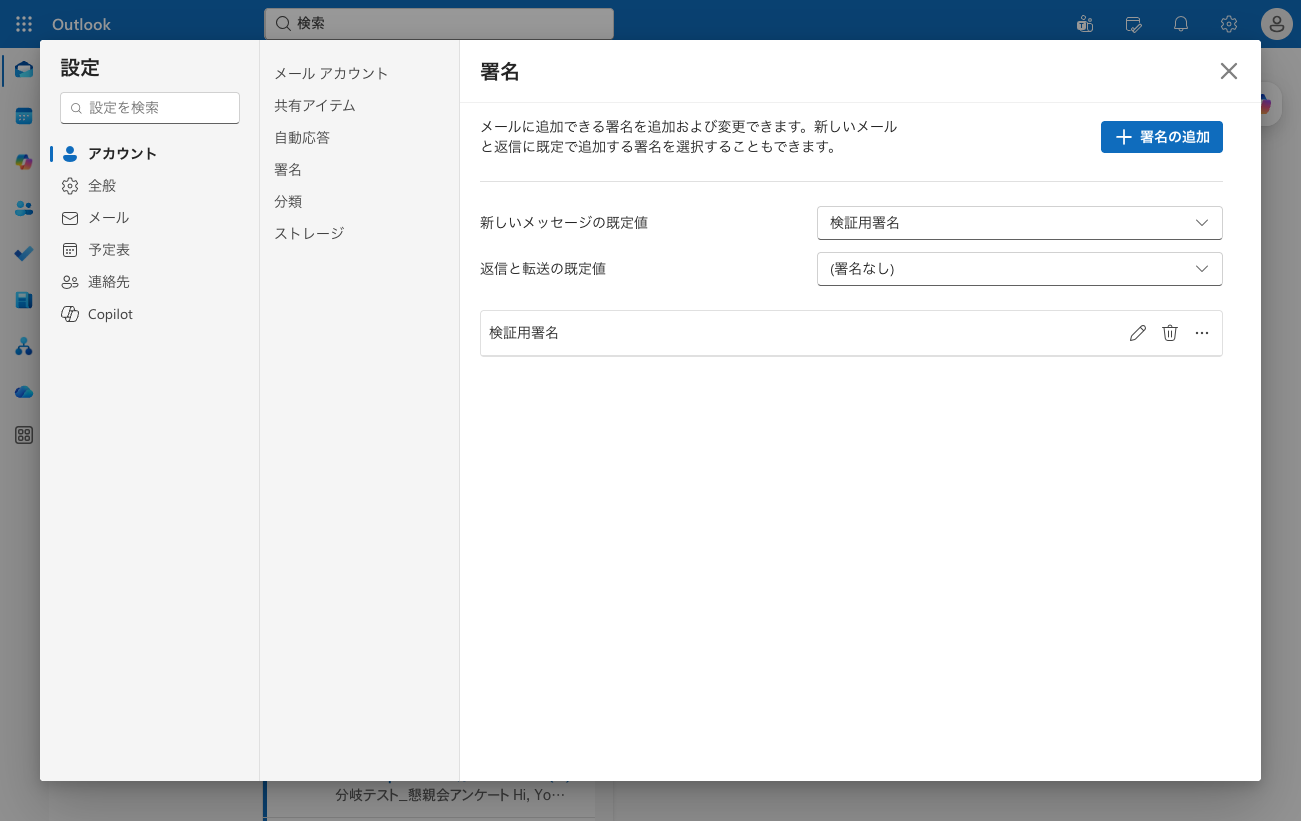Click the Outlook brand title in header

click(x=82, y=24)
